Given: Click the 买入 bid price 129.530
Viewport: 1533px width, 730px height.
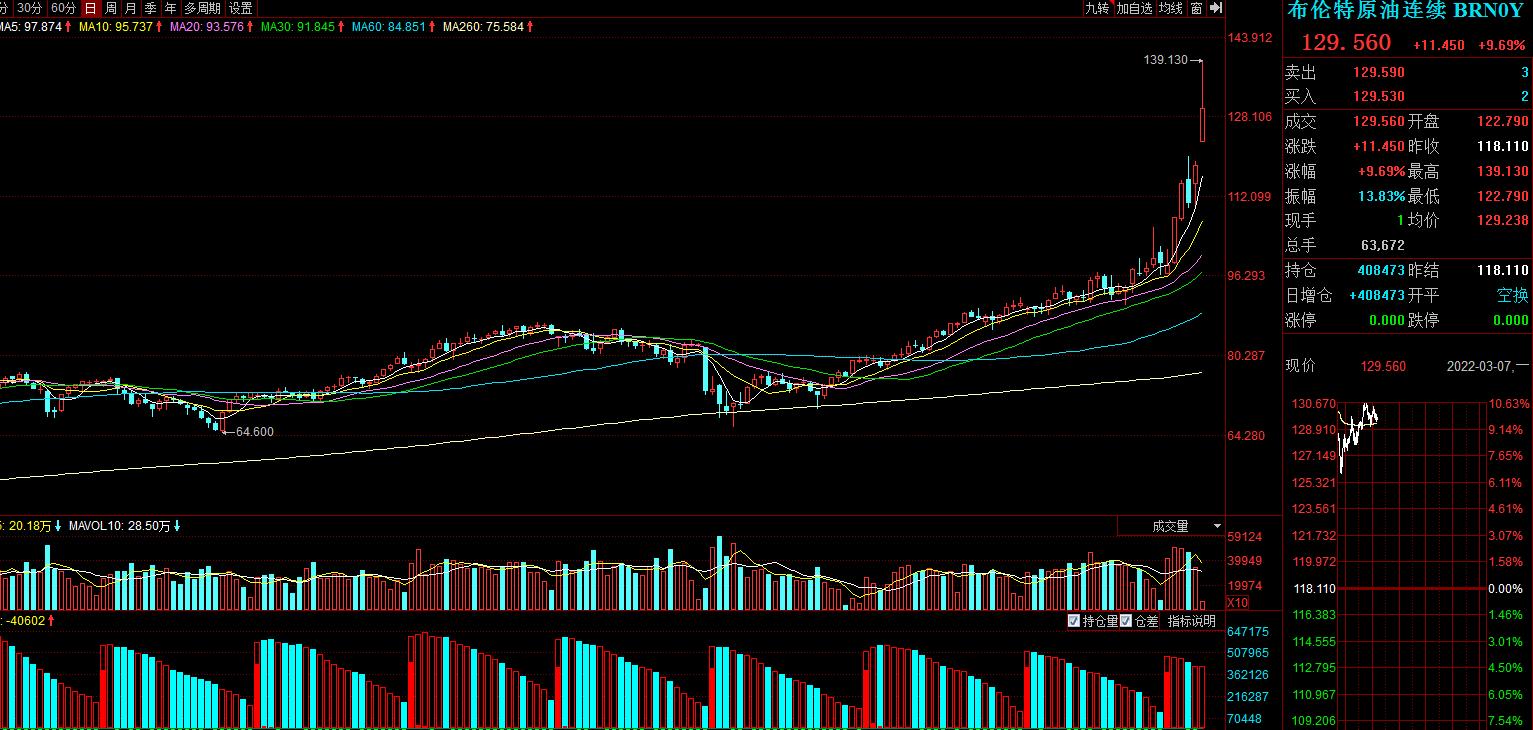Looking at the screenshot, I should [1379, 96].
